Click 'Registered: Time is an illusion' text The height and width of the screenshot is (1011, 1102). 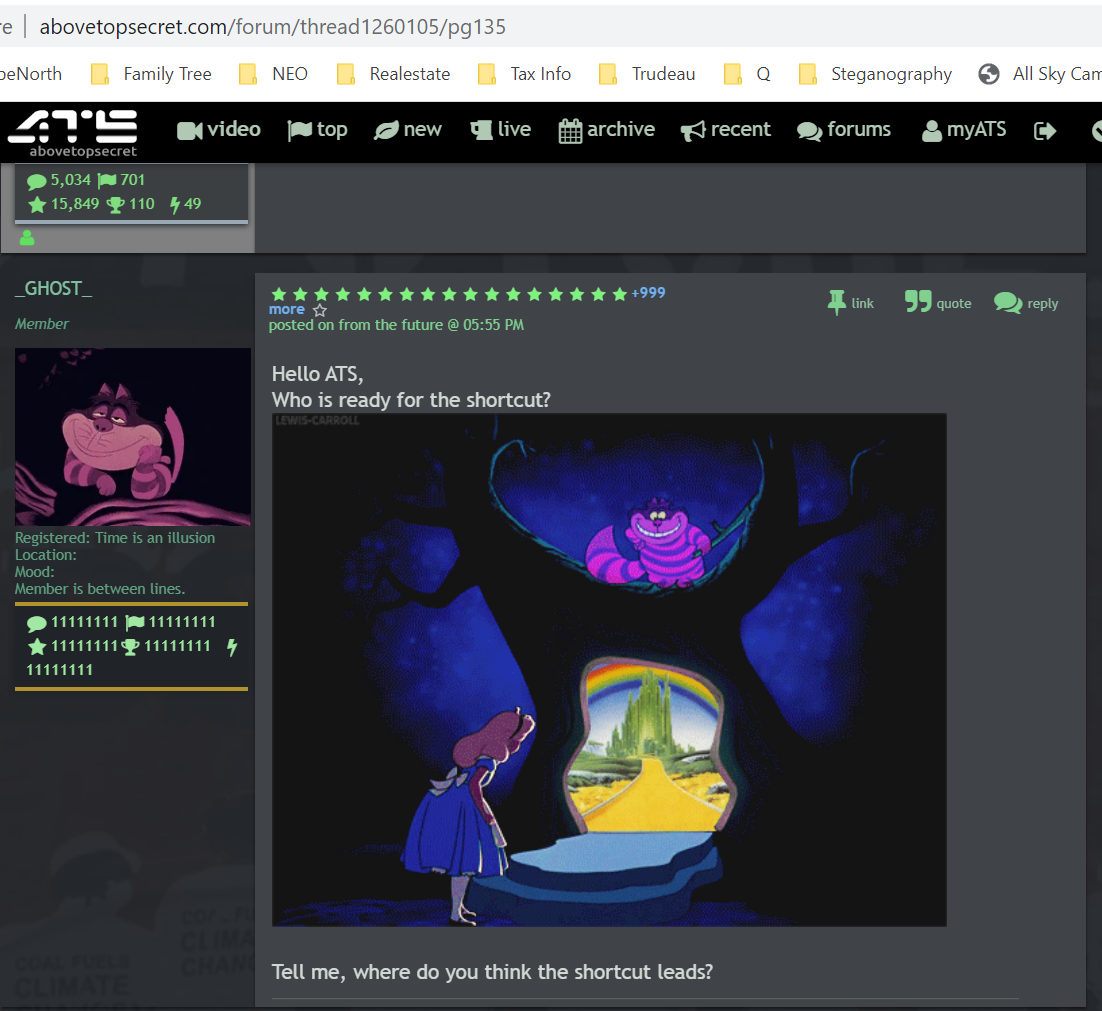115,537
